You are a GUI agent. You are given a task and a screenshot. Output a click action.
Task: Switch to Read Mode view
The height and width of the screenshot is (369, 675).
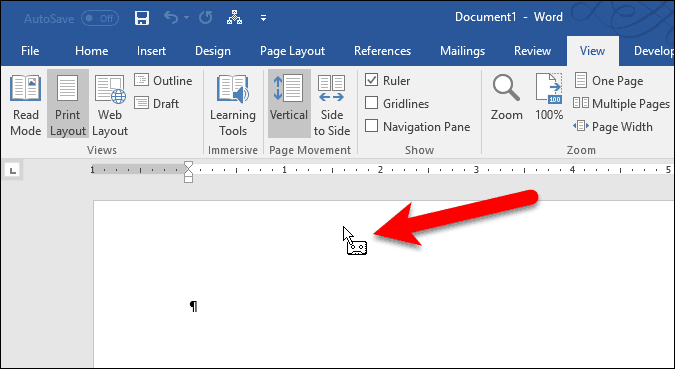(x=25, y=104)
